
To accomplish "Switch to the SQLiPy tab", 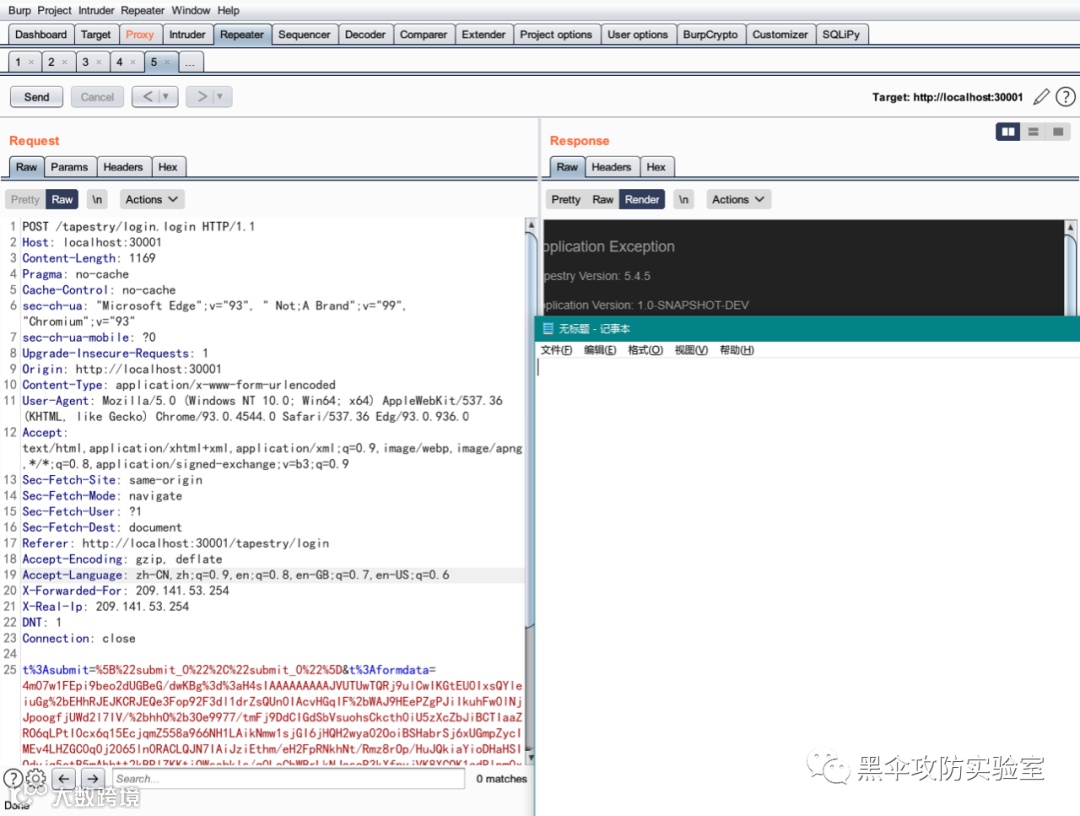I will (x=841, y=34).
